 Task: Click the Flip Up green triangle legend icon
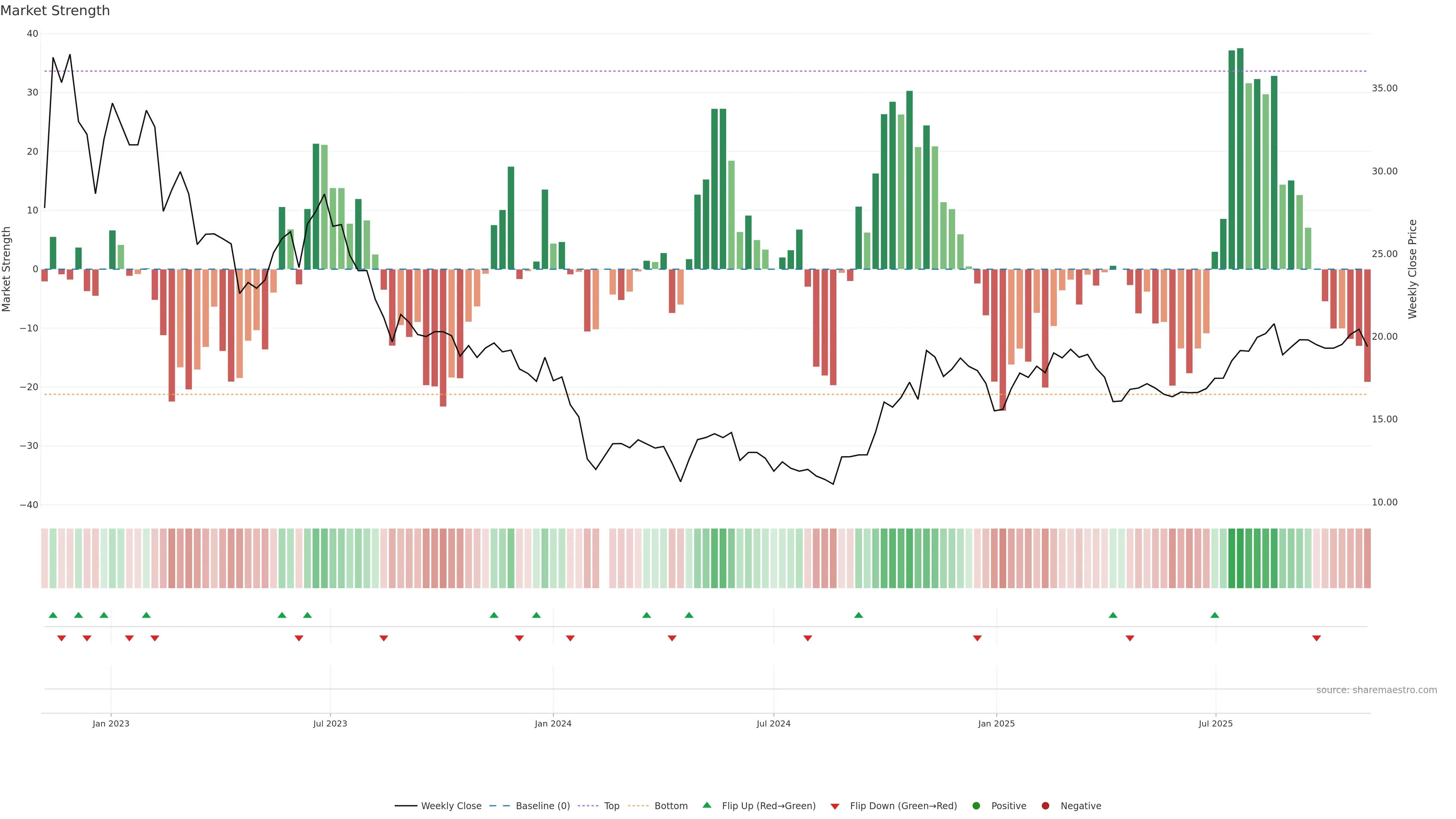(706, 805)
